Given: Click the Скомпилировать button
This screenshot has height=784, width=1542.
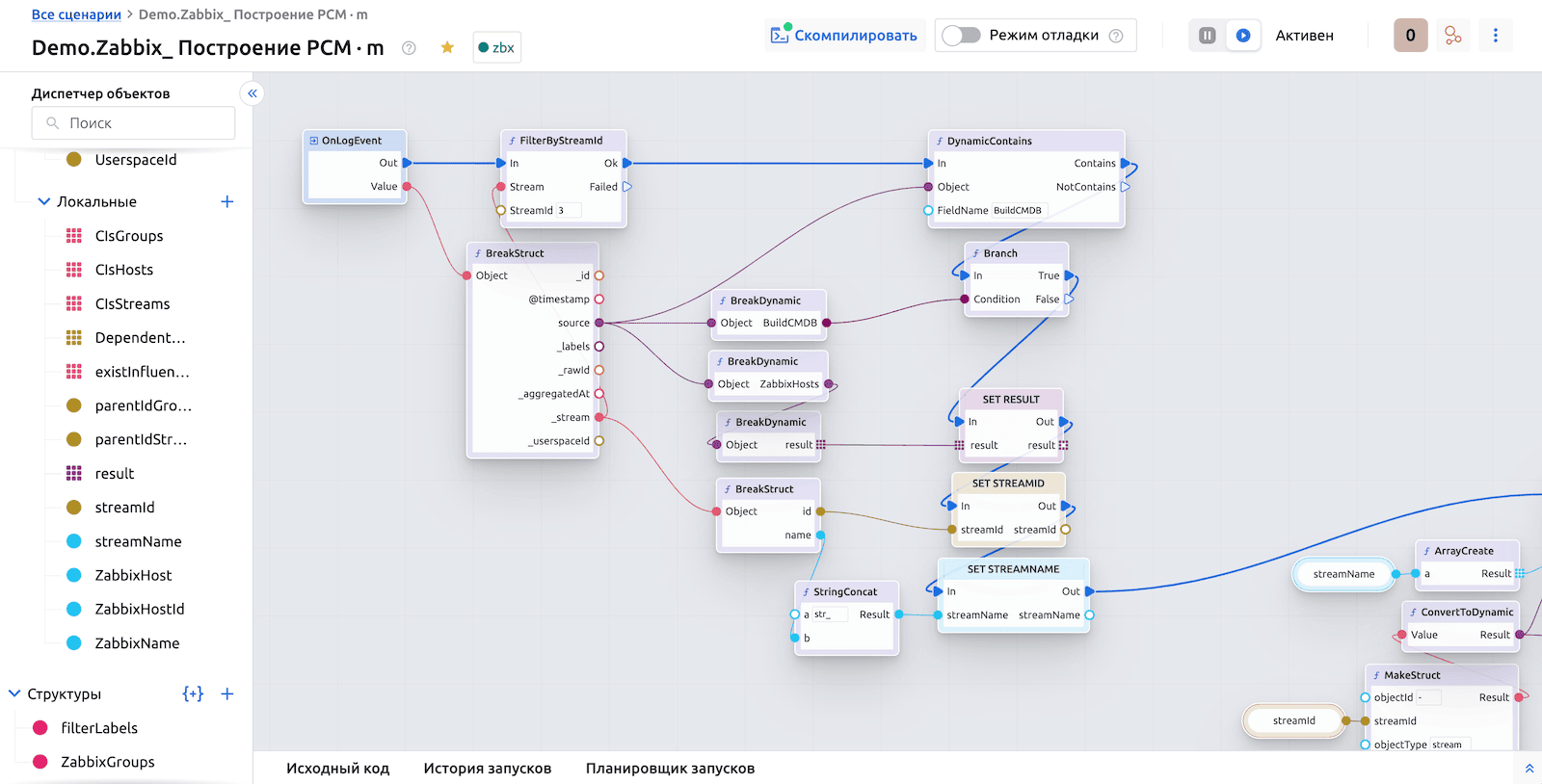Looking at the screenshot, I should coord(844,36).
